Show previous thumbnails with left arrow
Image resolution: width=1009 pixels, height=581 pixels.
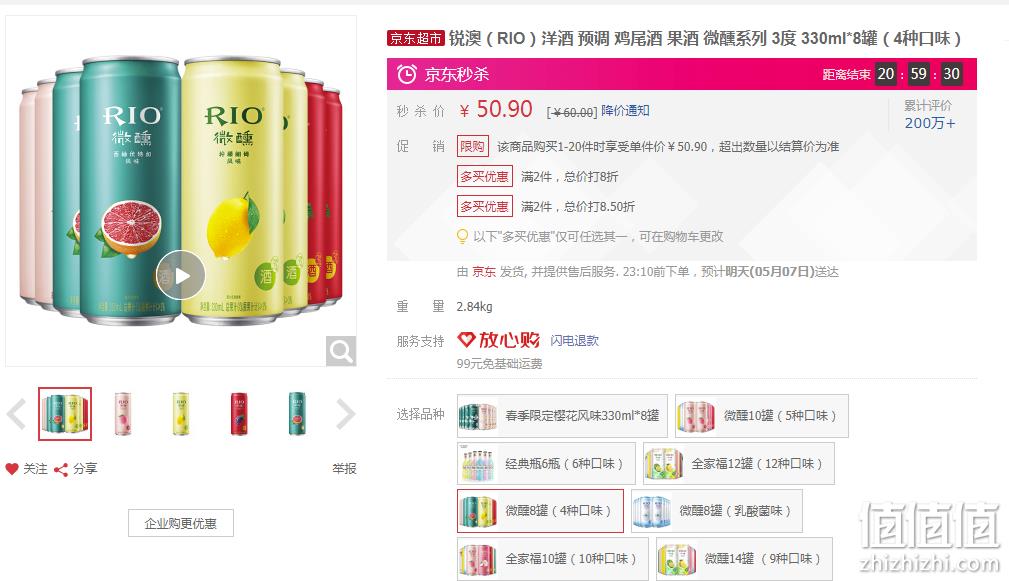(x=17, y=414)
